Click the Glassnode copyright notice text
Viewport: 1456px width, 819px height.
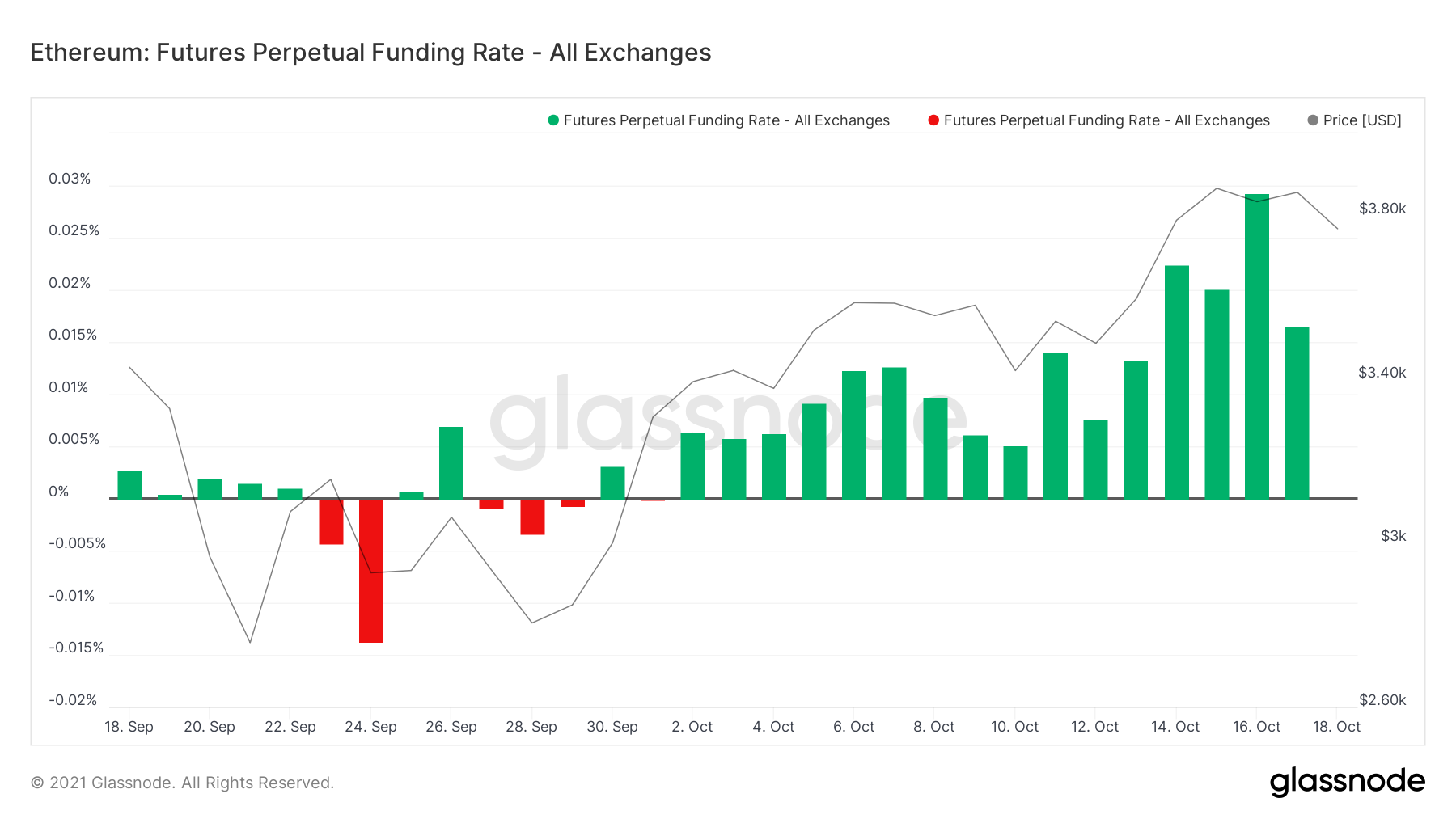click(182, 783)
